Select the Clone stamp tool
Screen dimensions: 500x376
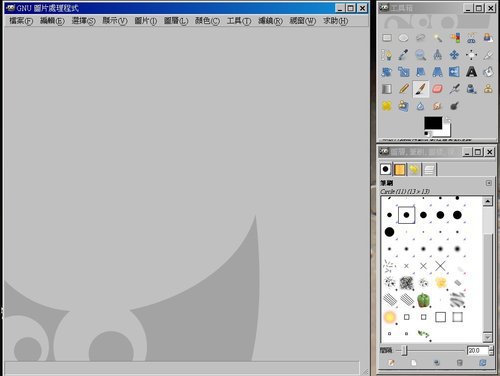pos(488,89)
